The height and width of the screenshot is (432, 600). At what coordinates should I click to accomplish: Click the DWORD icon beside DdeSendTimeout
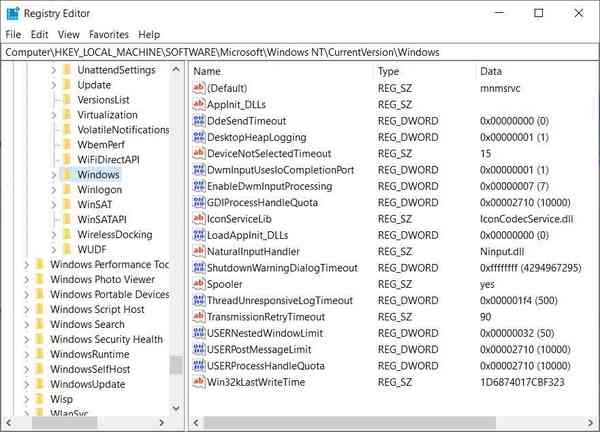[199, 121]
